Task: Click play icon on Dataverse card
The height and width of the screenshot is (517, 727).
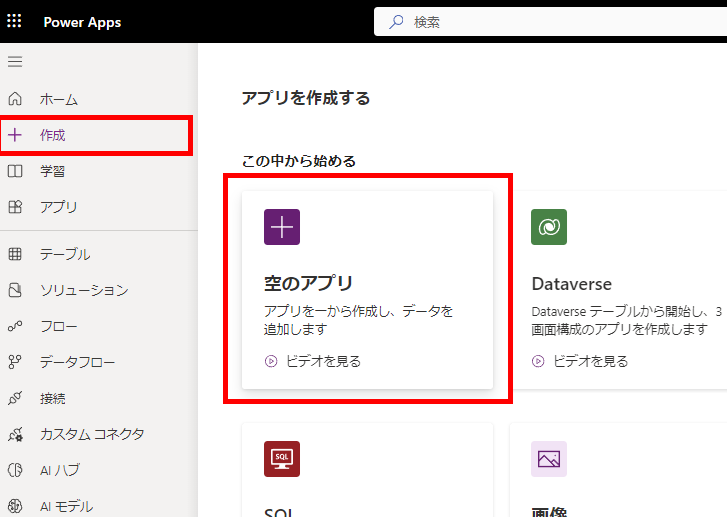Action: [x=538, y=361]
